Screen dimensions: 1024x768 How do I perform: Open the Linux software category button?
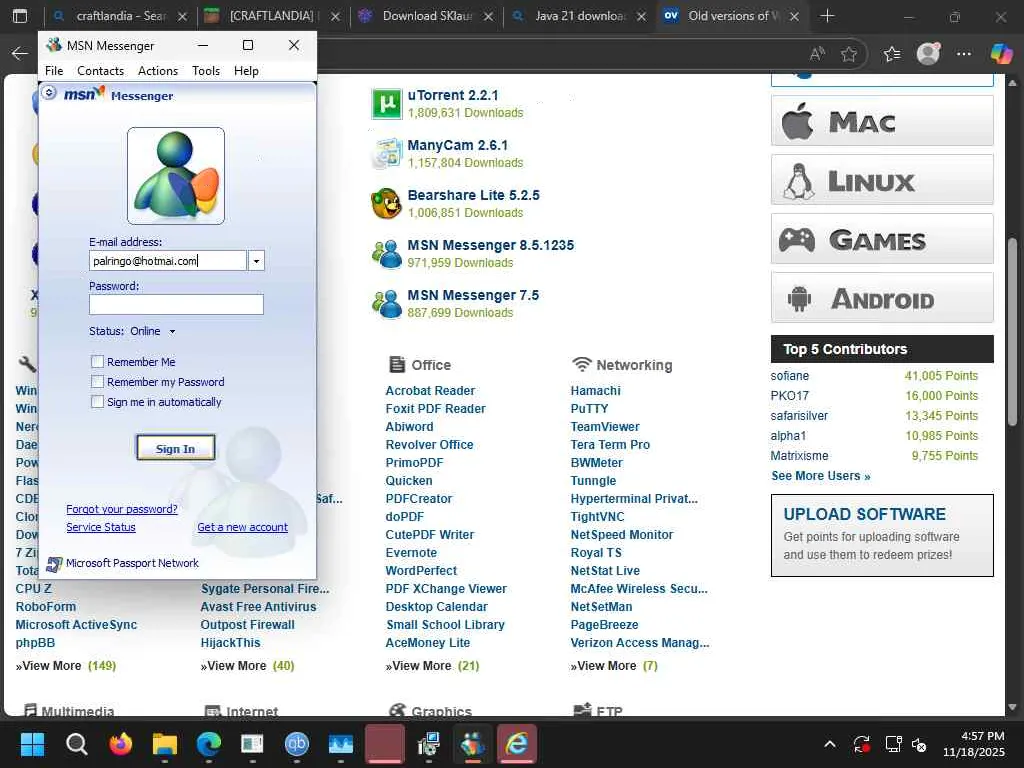(x=882, y=180)
